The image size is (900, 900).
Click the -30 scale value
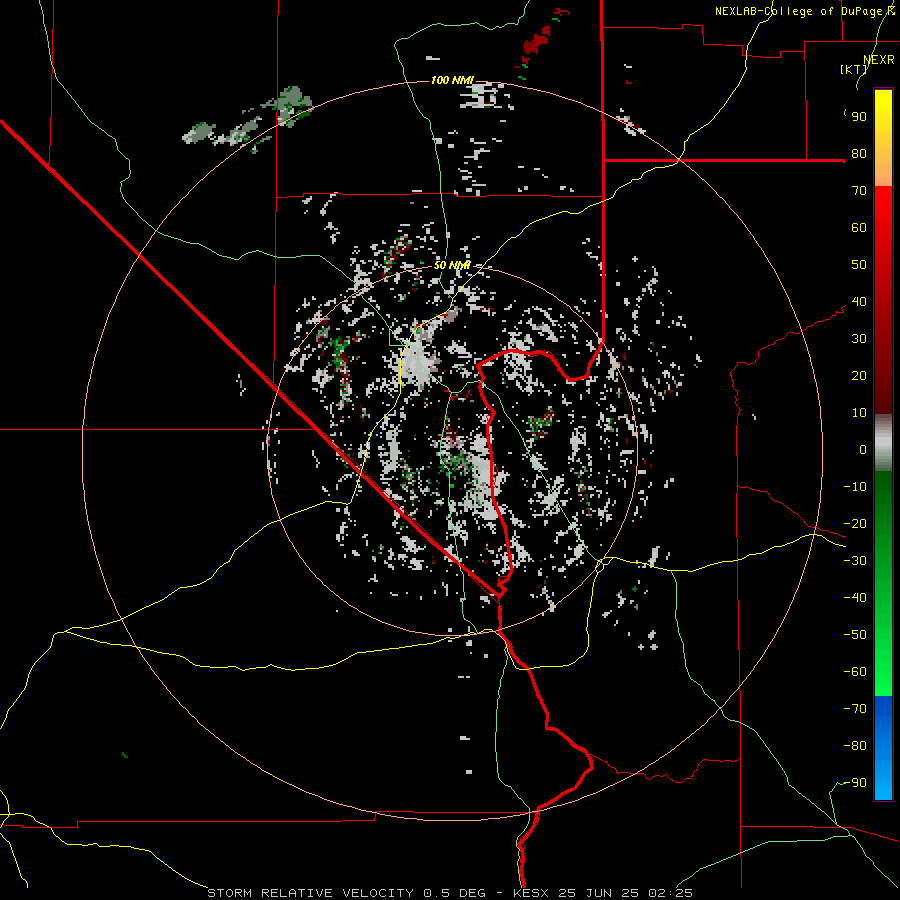[855, 561]
